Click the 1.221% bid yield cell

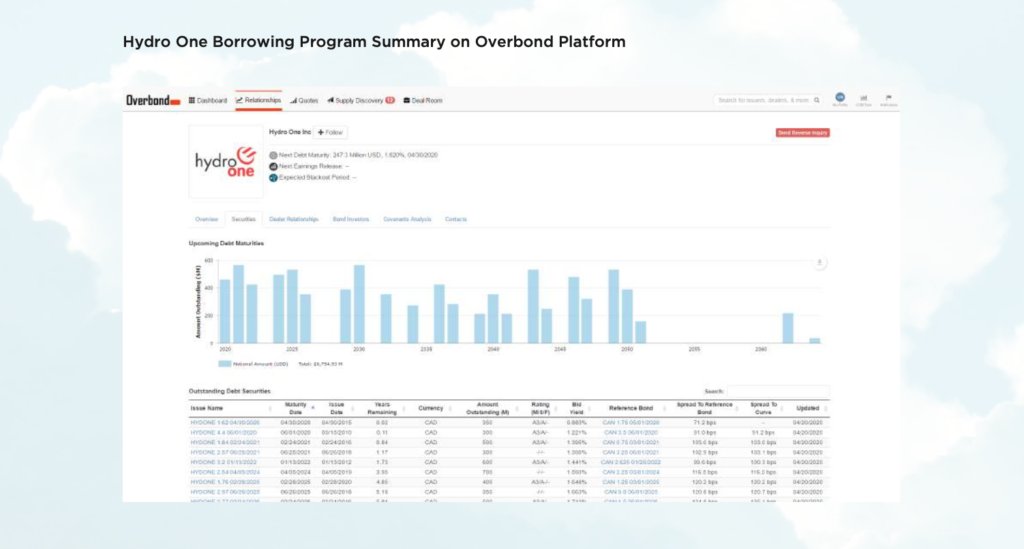click(576, 433)
